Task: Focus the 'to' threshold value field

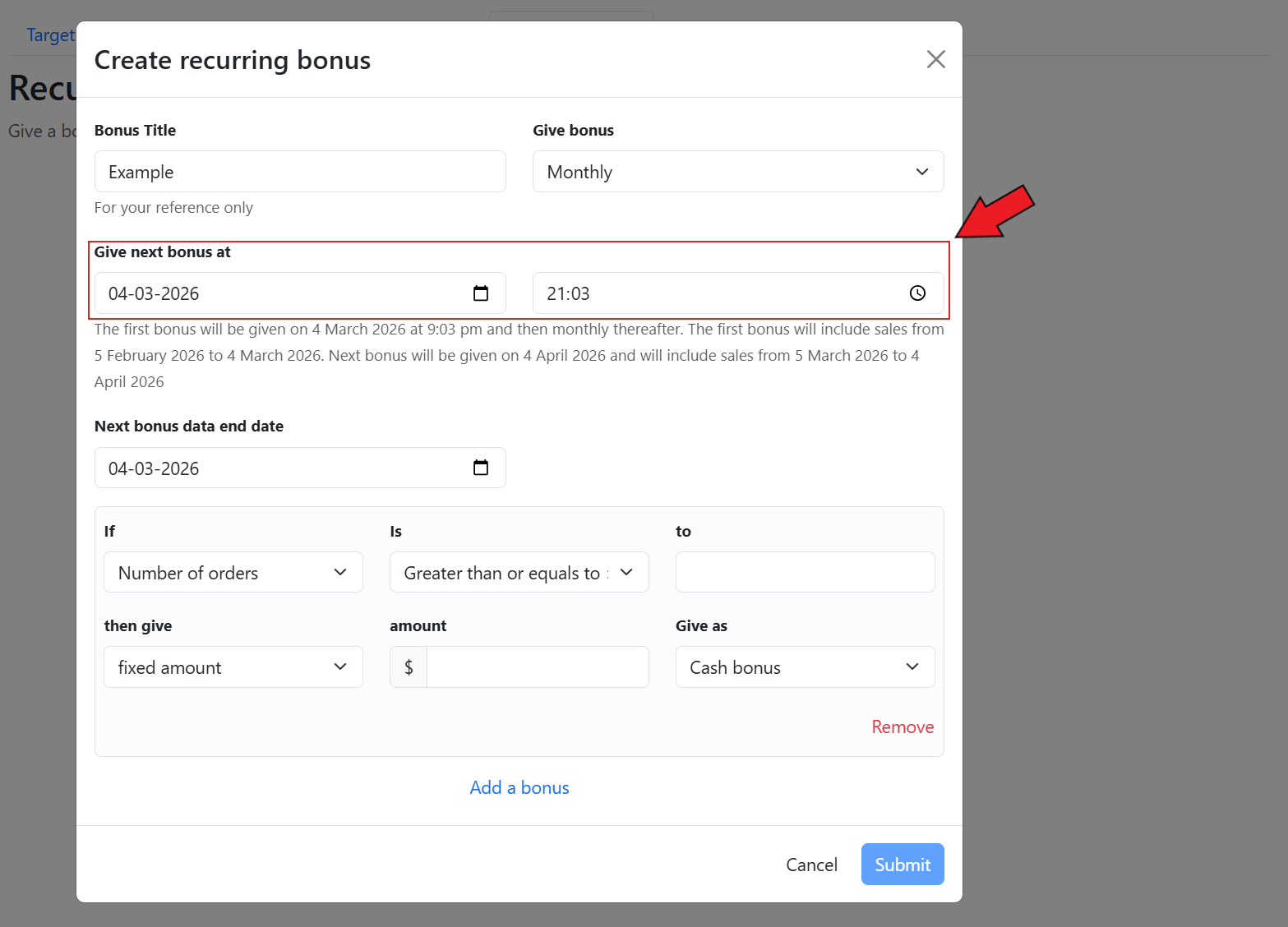Action: 804,573
